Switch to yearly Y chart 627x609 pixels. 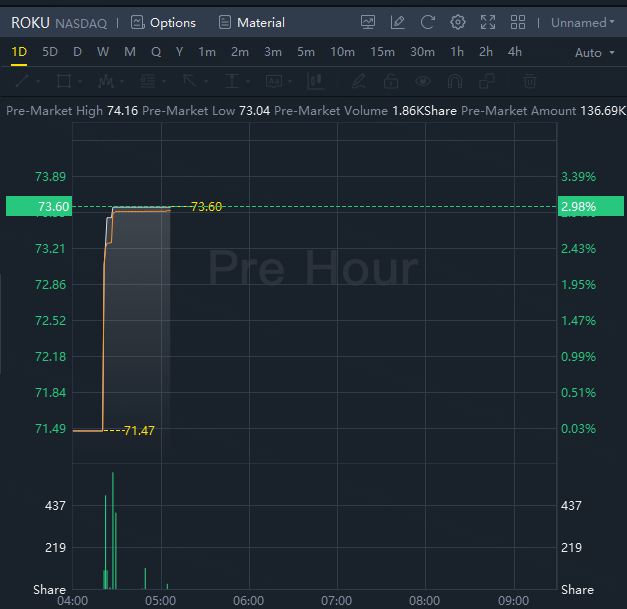click(x=180, y=52)
